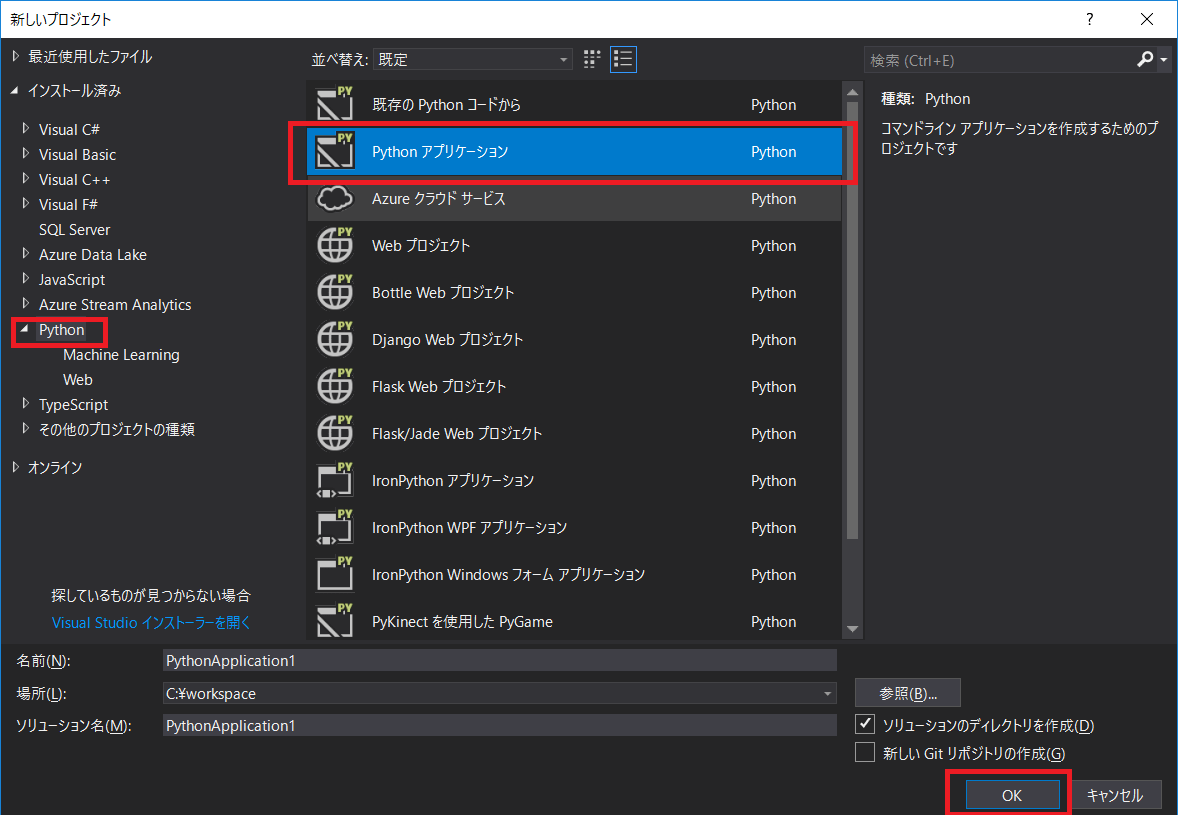Collapse the Python tree node
The height and width of the screenshot is (815, 1178).
pyautogui.click(x=25, y=330)
